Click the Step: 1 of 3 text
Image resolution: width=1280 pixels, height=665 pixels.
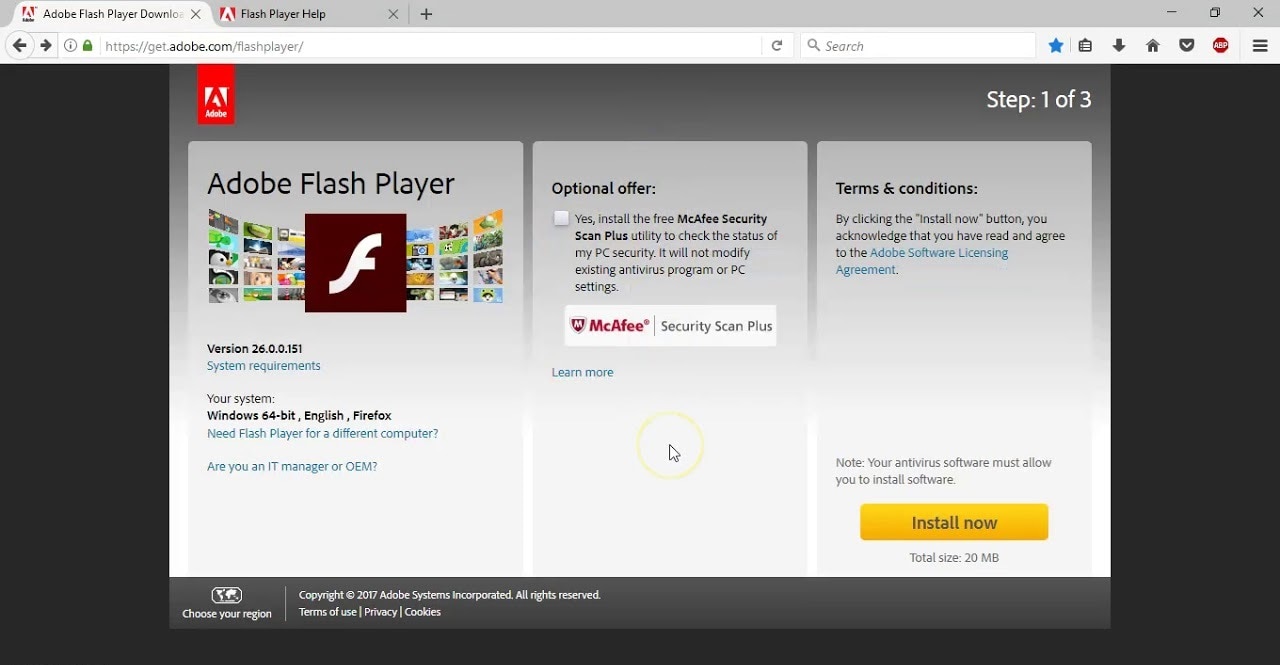1038,99
